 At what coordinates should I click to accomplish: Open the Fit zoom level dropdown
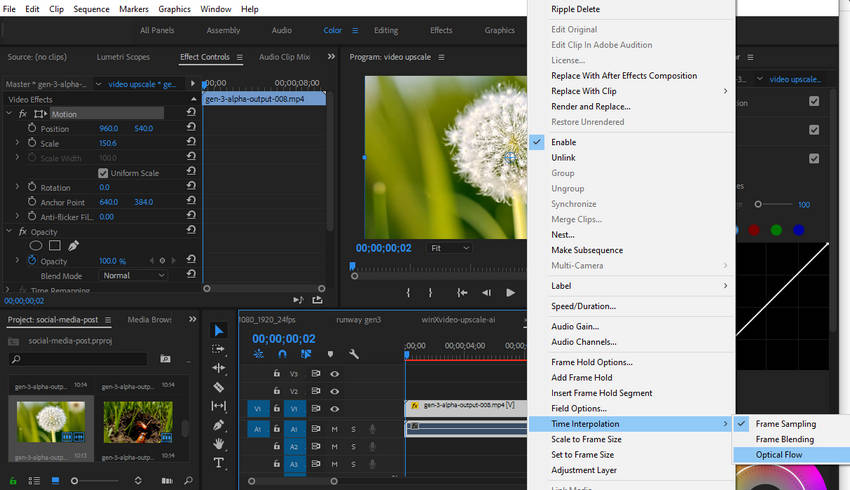point(449,248)
